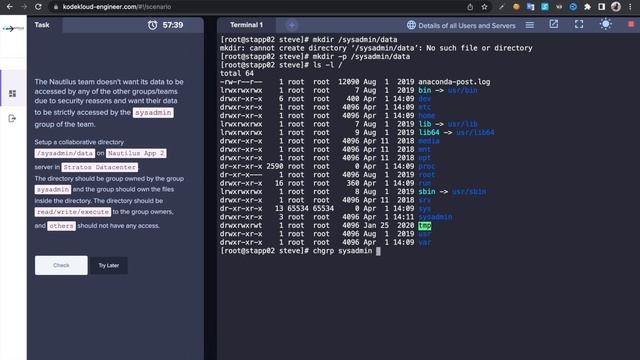Click the others tag in the task text
This screenshot has width=640, height=360.
pyautogui.click(x=61, y=226)
